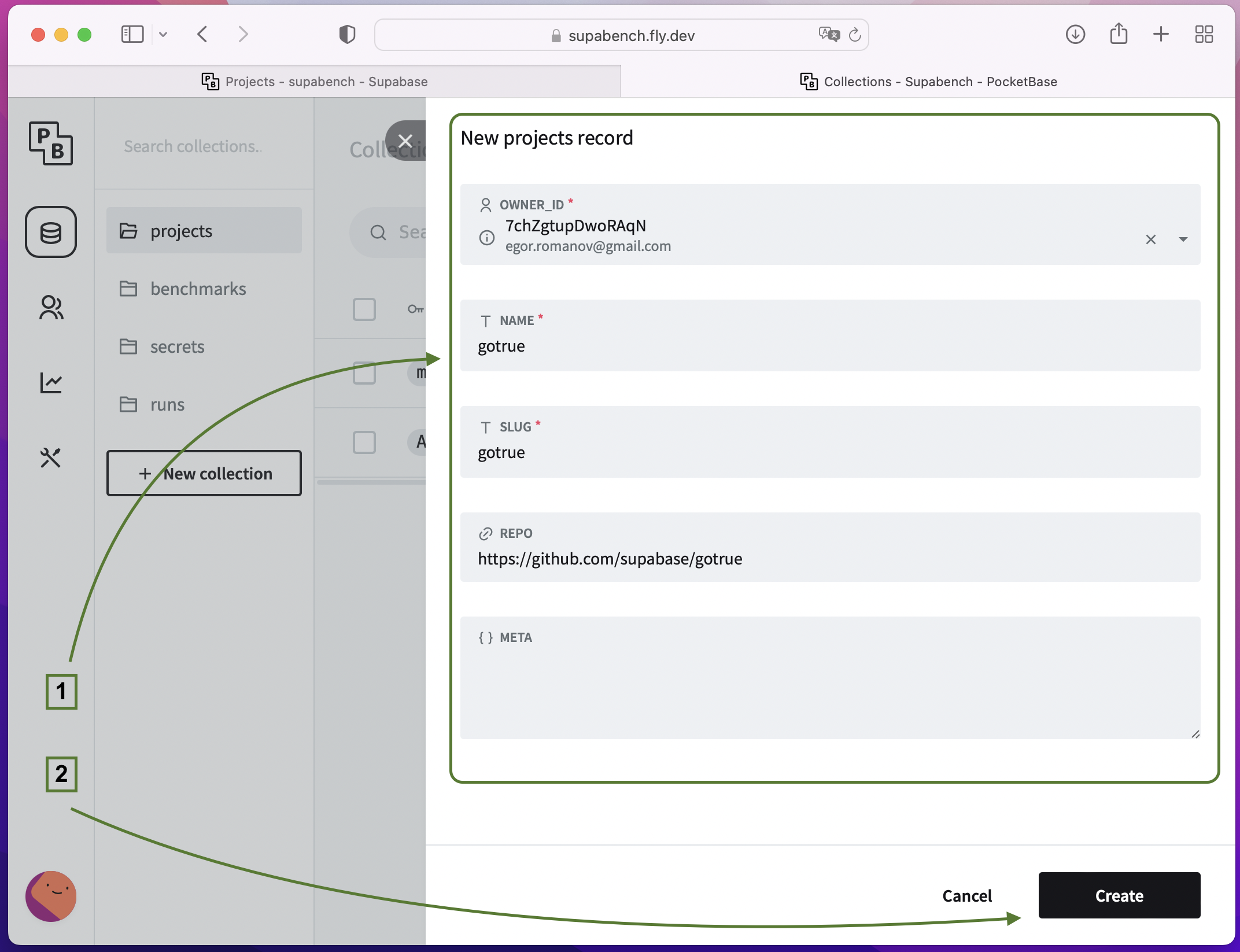Expand the owner_id dropdown arrow
1240x952 pixels.
coord(1183,239)
